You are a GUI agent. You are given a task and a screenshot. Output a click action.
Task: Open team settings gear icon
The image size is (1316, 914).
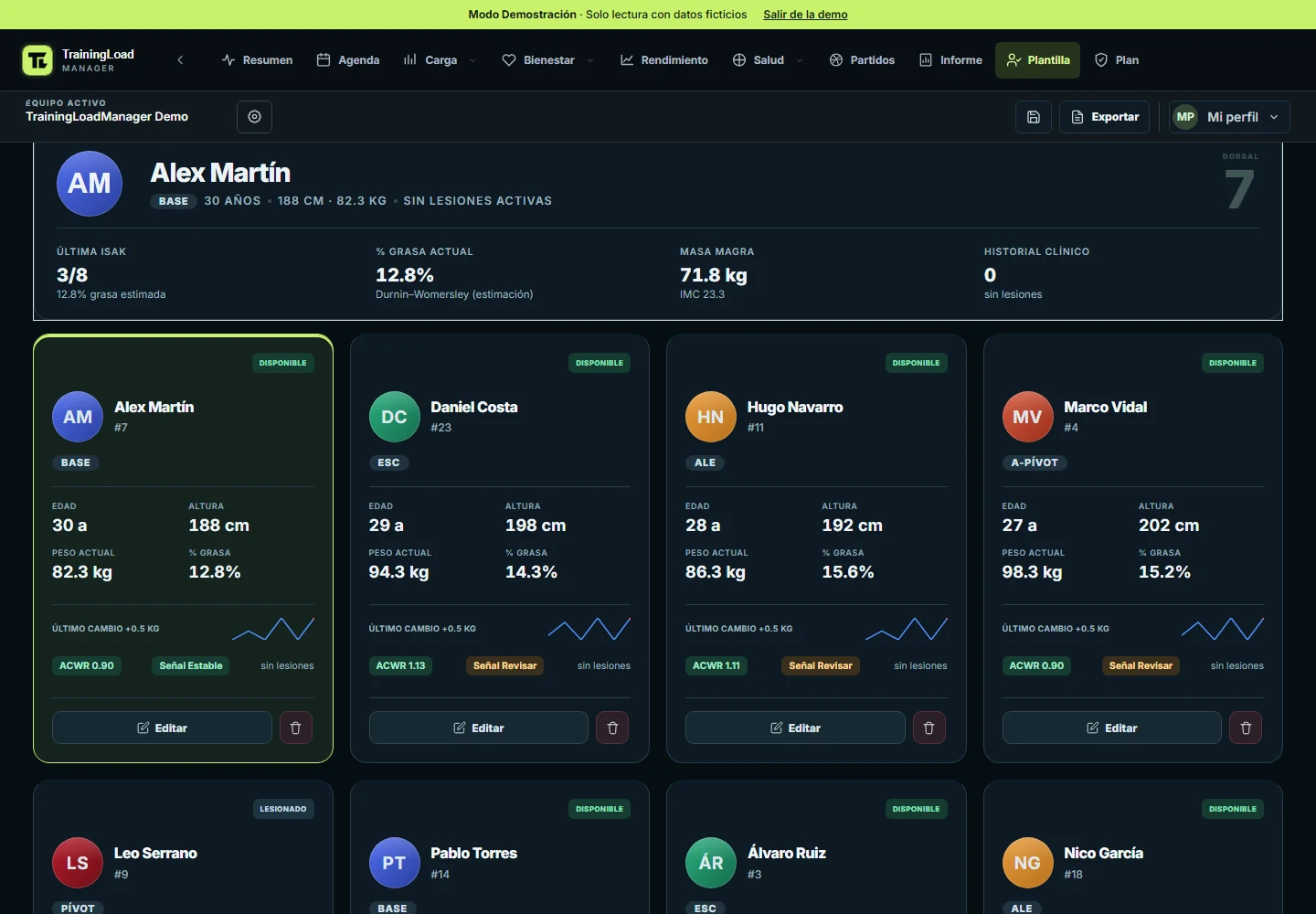coord(254,117)
